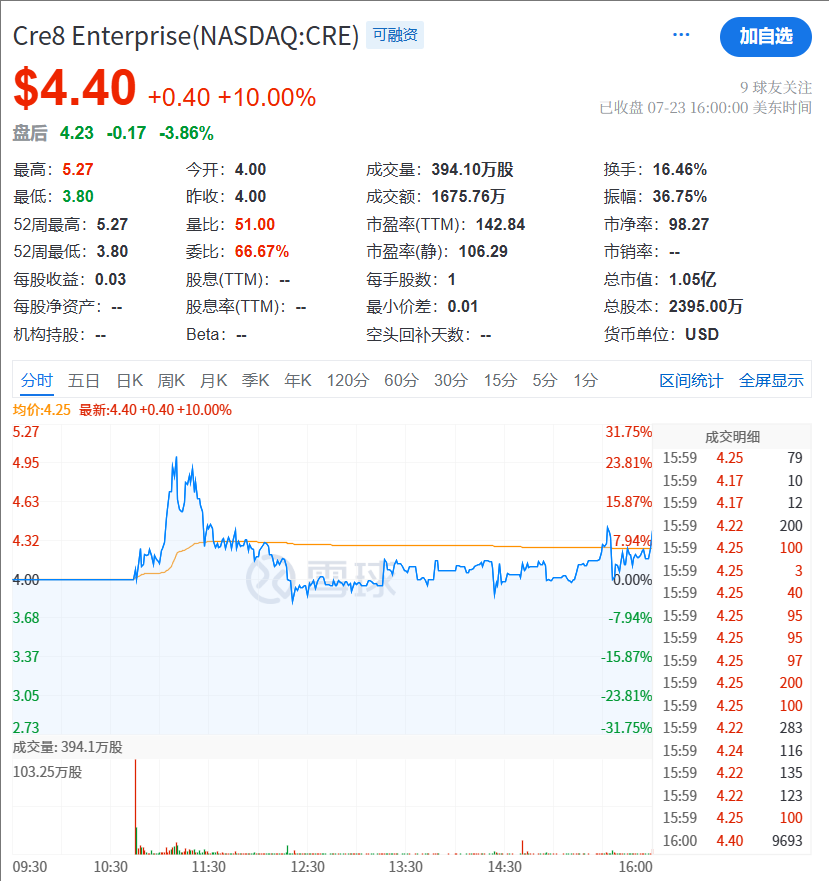Click the 成交额 value 1675.76万

[468, 196]
